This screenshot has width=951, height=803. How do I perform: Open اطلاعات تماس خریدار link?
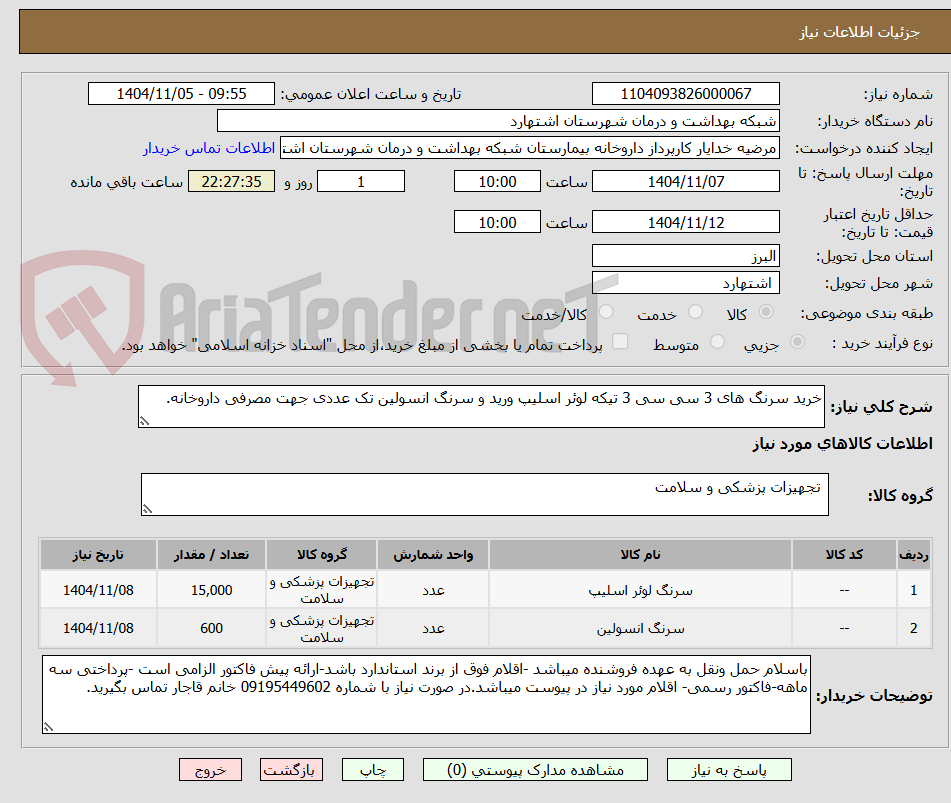[x=209, y=148]
